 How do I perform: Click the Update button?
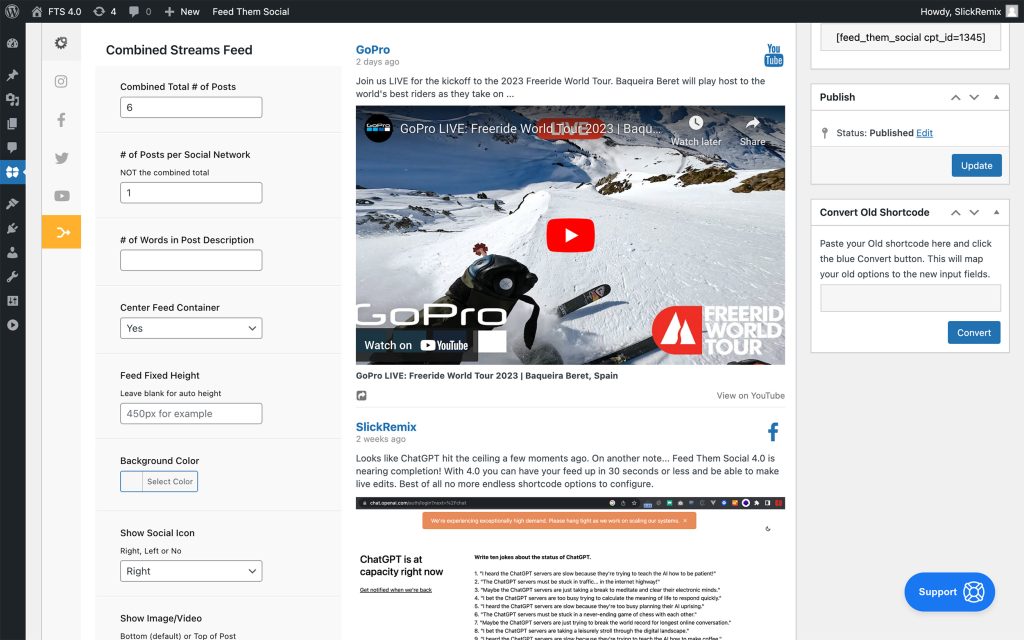click(976, 166)
